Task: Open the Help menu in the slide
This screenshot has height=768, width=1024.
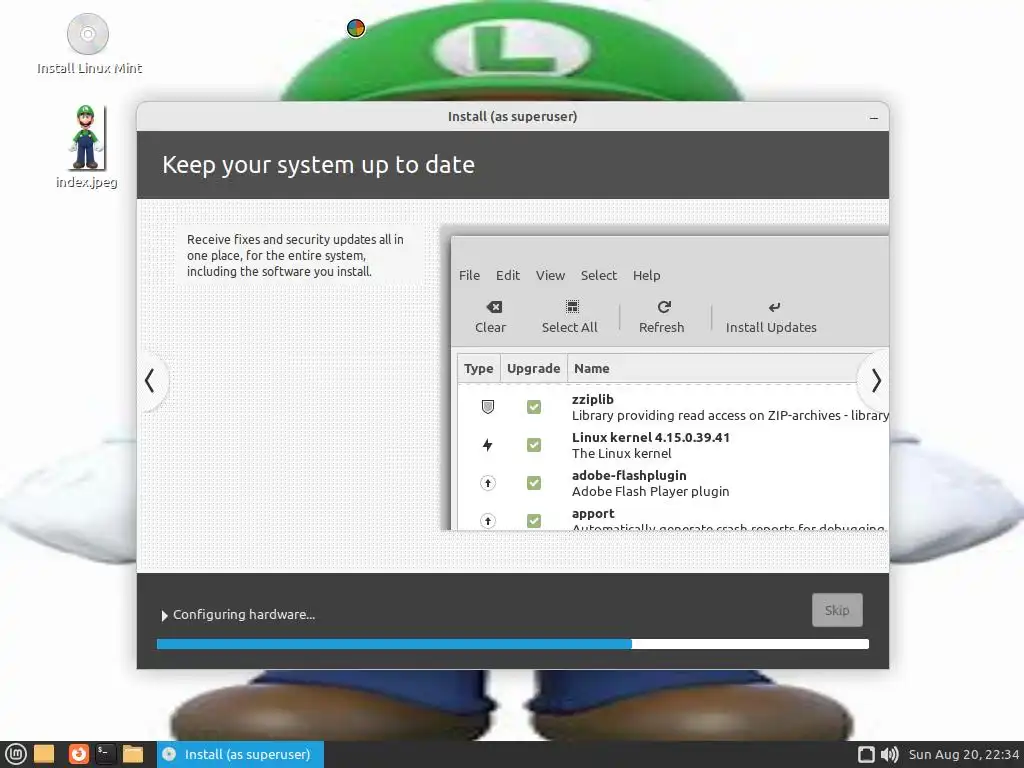Action: click(x=647, y=276)
